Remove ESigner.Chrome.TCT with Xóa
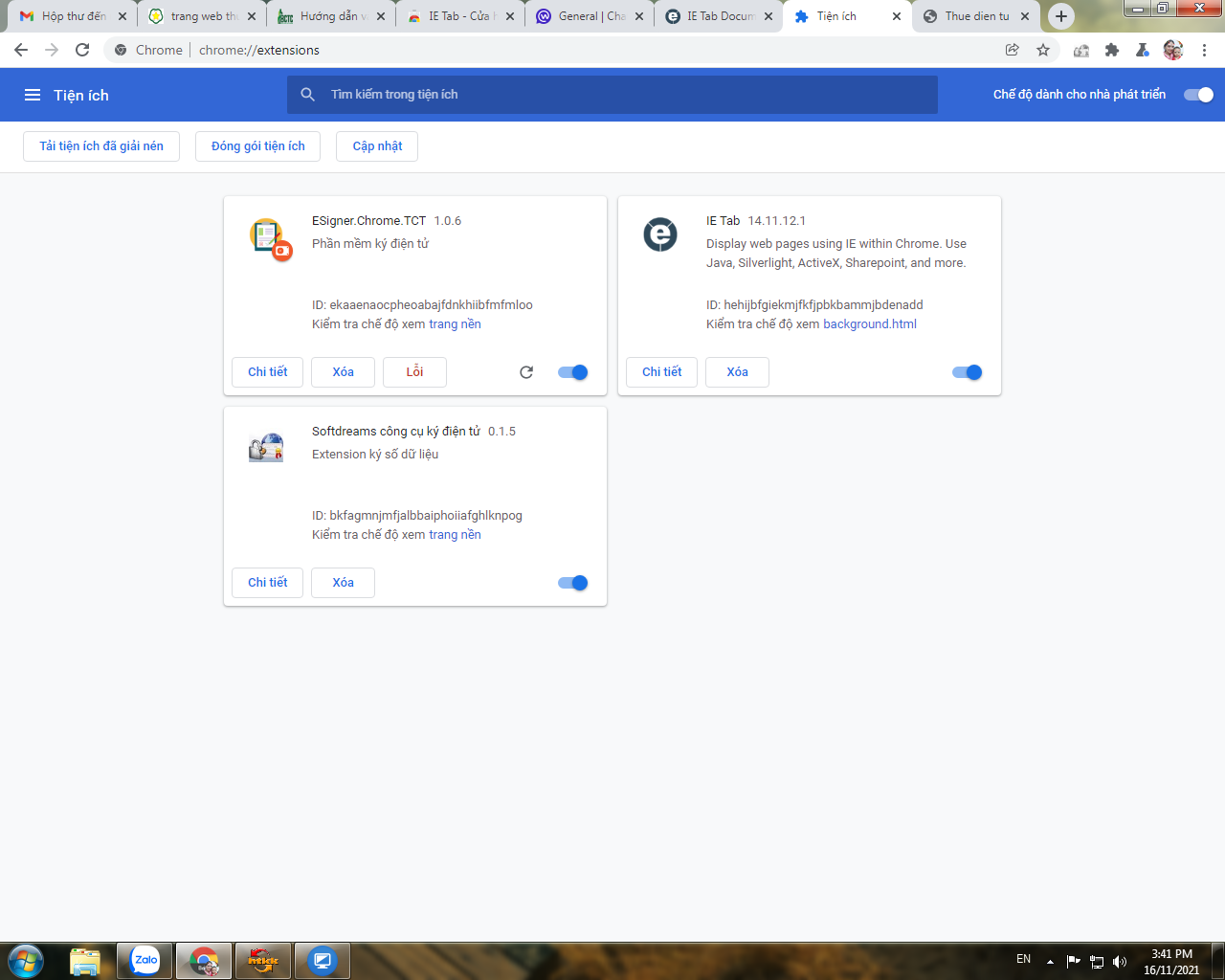The width and height of the screenshot is (1225, 980). (343, 372)
